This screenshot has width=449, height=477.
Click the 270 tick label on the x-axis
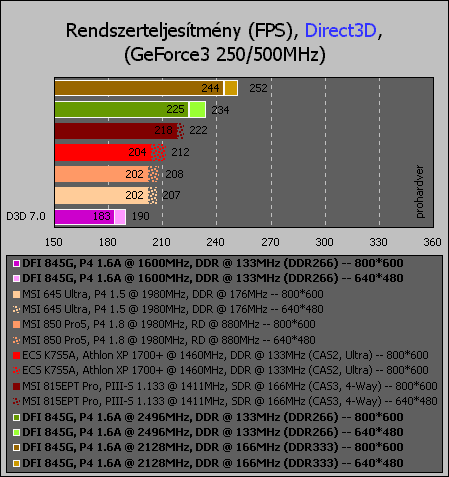click(x=270, y=242)
